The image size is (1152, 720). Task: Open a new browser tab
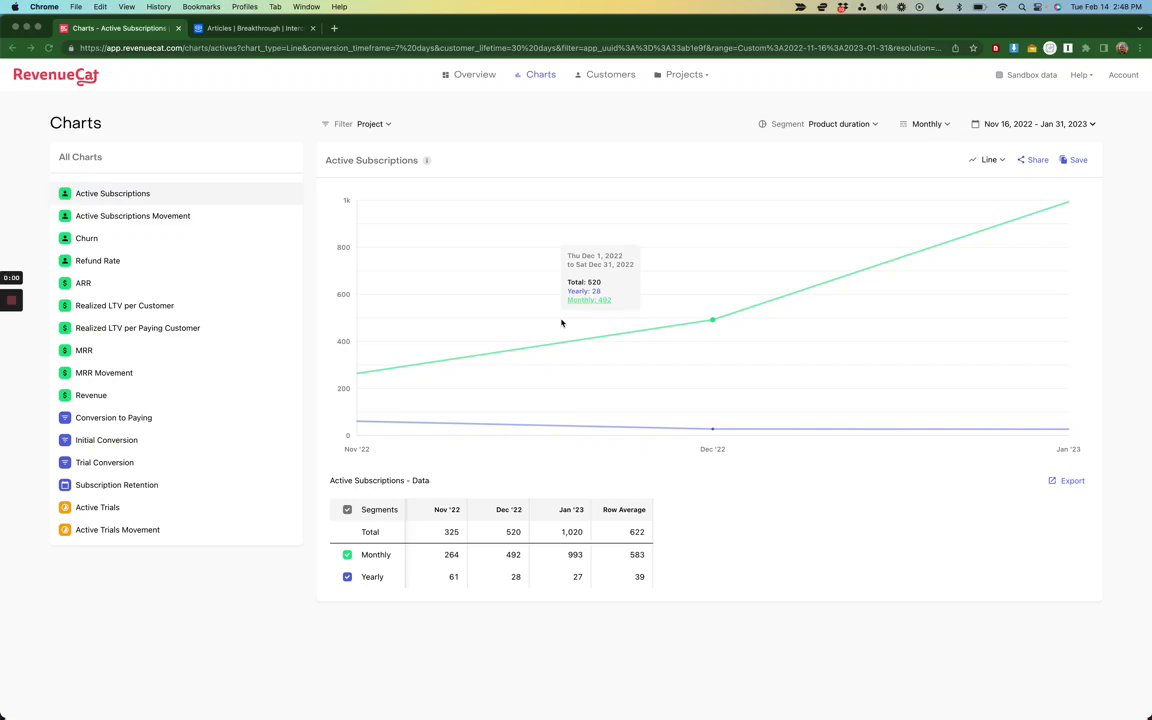tap(334, 28)
